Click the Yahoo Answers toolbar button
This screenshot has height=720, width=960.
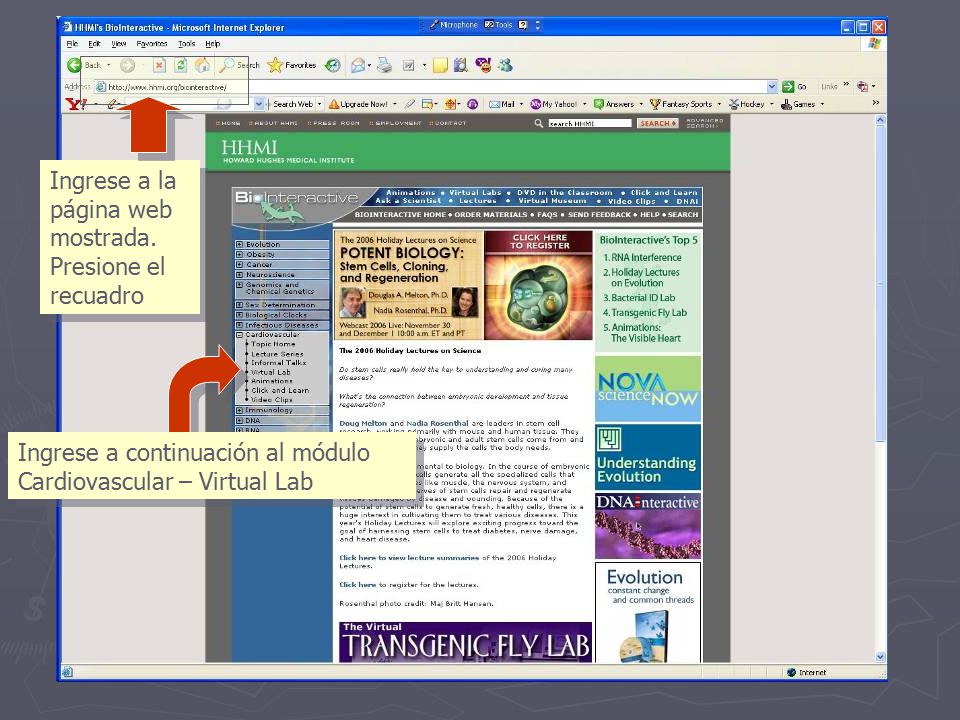click(614, 104)
